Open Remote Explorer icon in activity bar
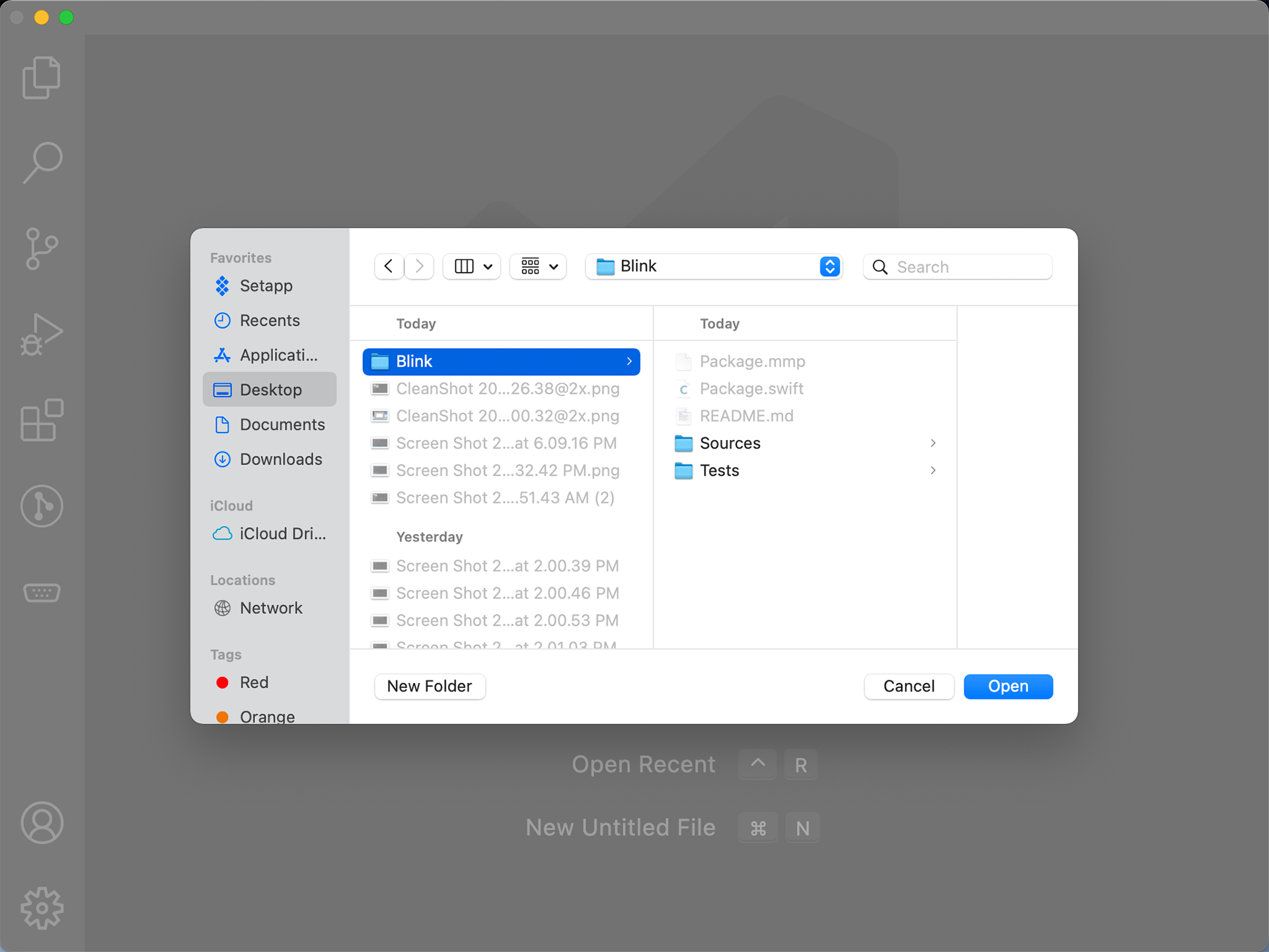This screenshot has height=952, width=1269. (42, 593)
